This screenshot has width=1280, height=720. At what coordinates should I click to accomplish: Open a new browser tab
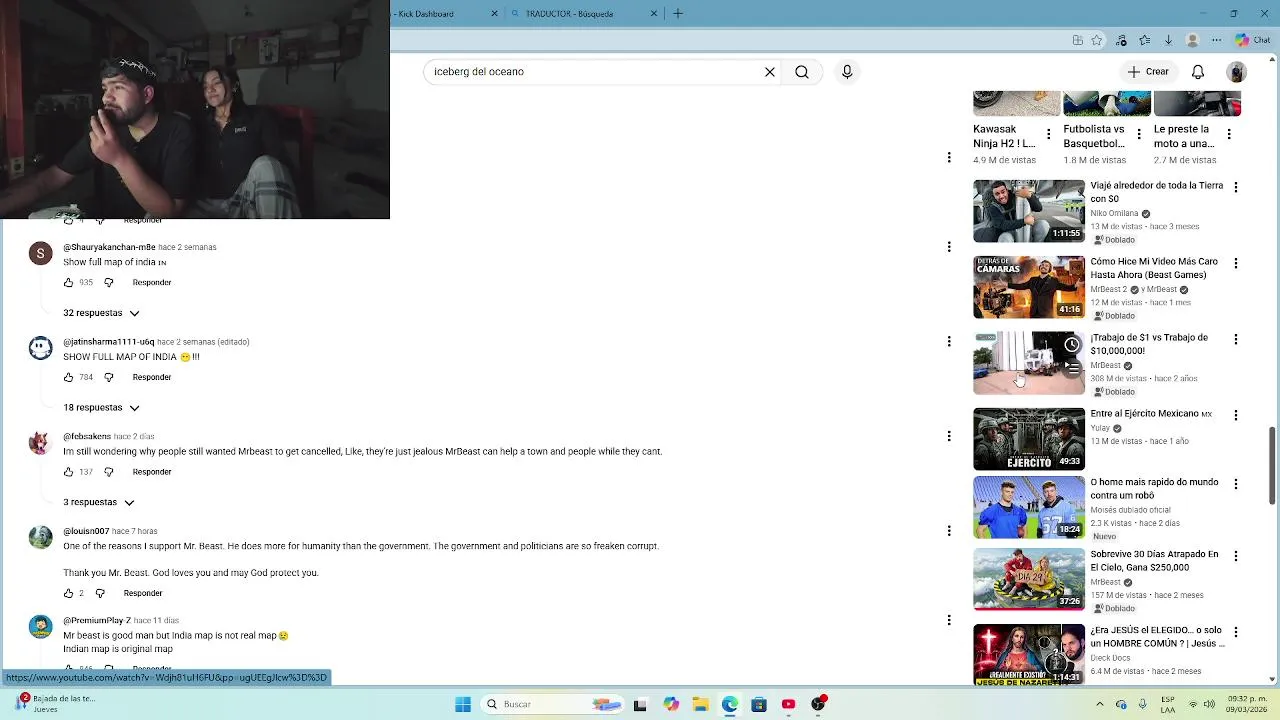(x=678, y=13)
